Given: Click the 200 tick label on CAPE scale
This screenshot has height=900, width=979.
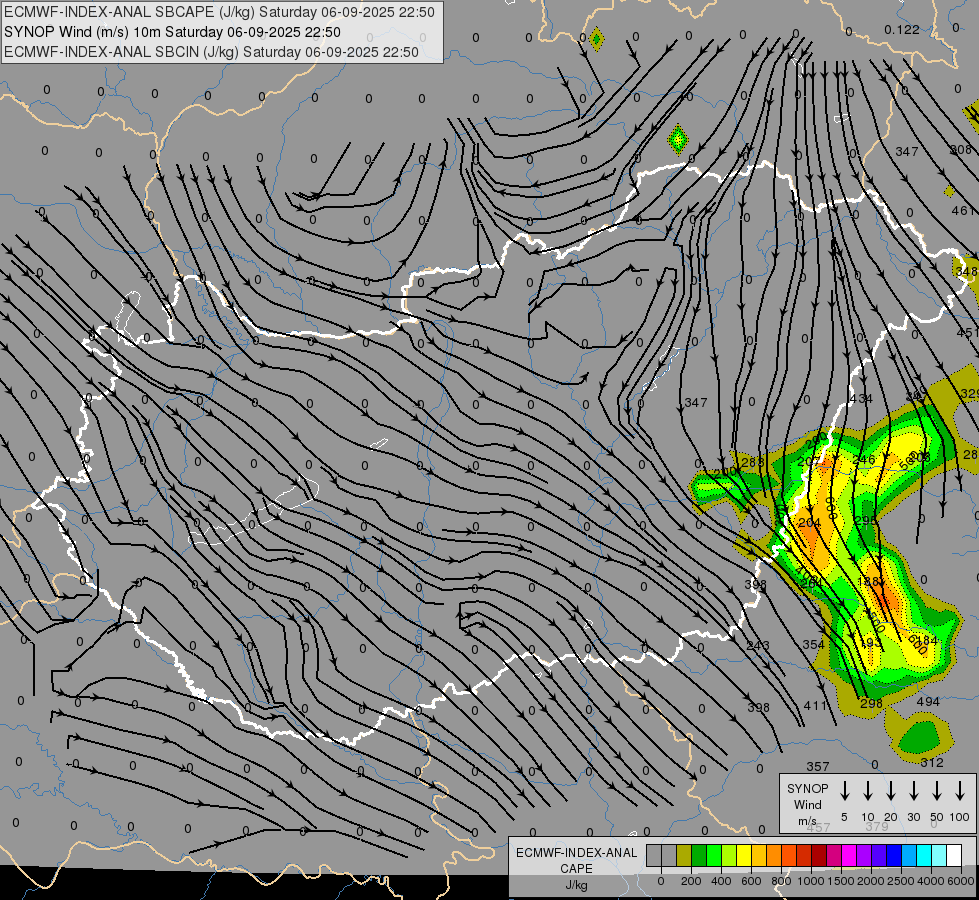Looking at the screenshot, I should coord(691,881).
